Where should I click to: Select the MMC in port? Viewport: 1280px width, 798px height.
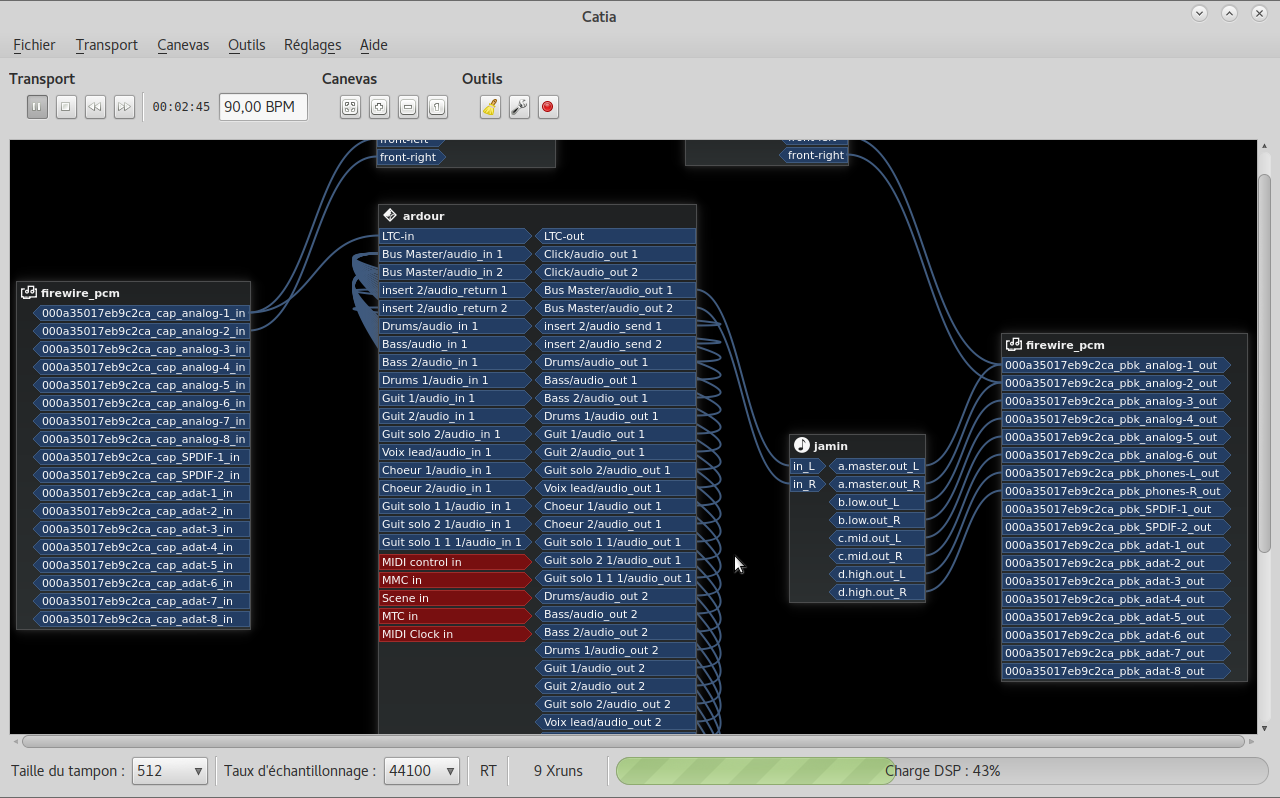[x=455, y=580]
